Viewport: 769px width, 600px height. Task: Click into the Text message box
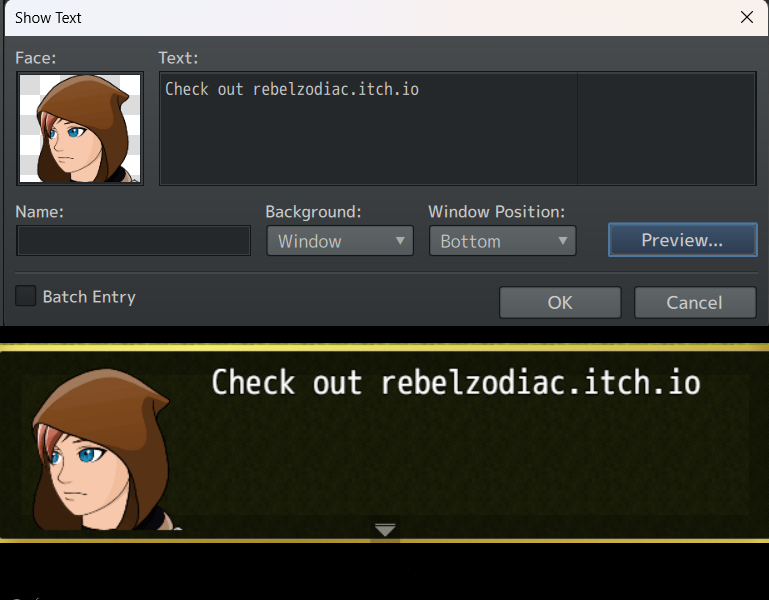tap(457, 129)
